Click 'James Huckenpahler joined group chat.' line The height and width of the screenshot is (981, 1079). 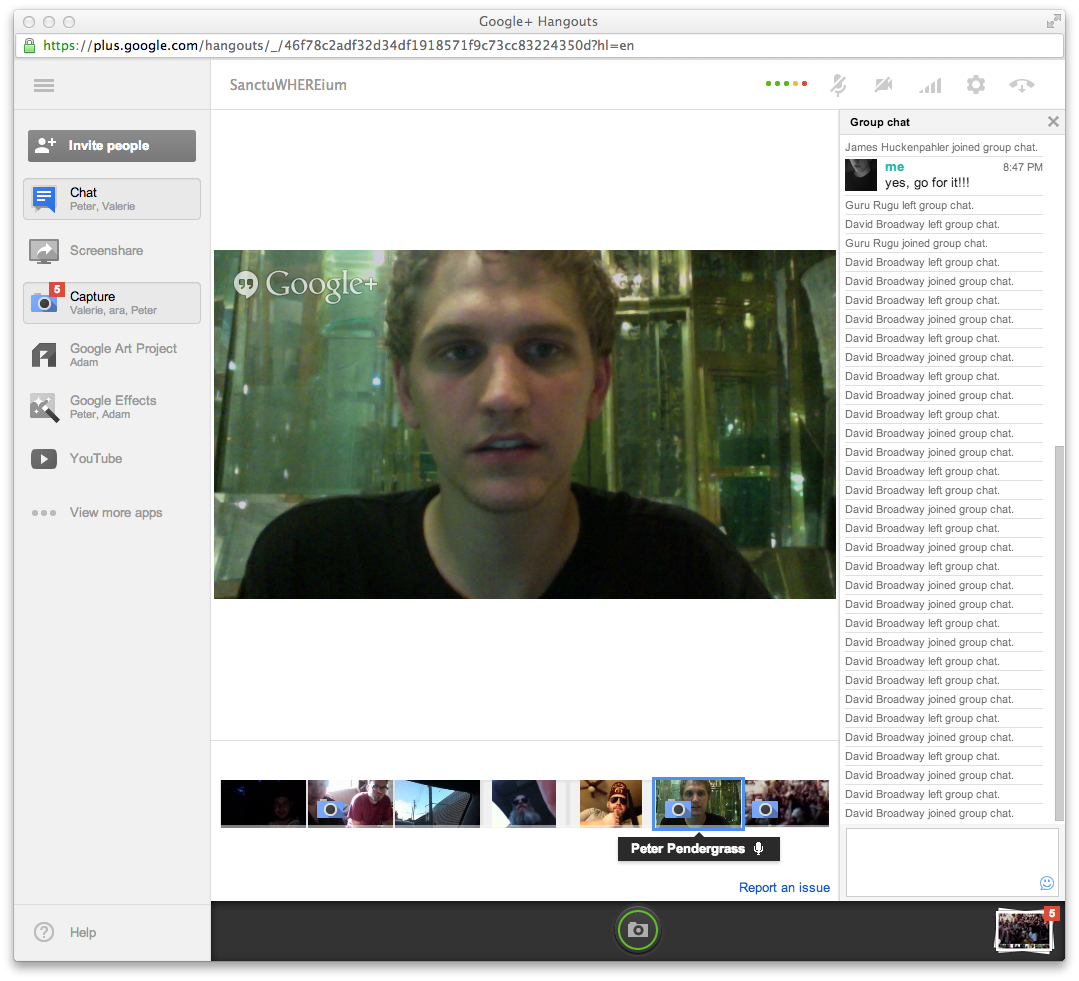pyautogui.click(x=941, y=147)
